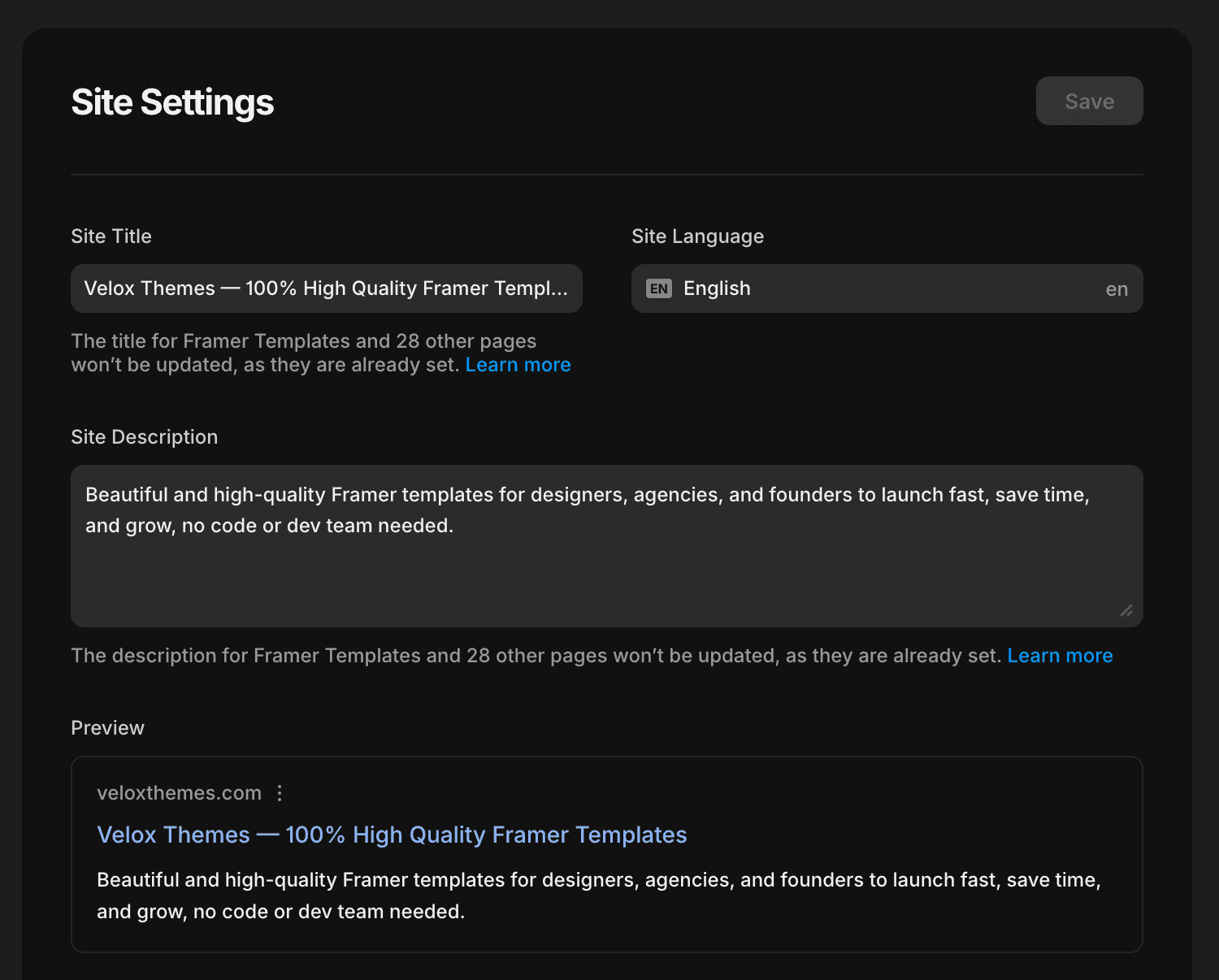Click the EN language badge icon

point(660,288)
